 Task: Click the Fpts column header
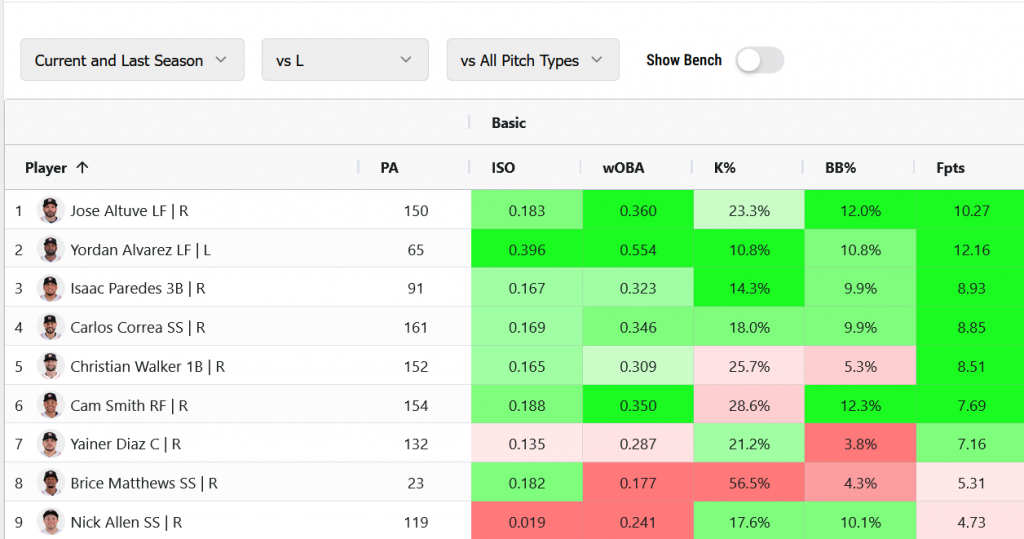tap(950, 168)
